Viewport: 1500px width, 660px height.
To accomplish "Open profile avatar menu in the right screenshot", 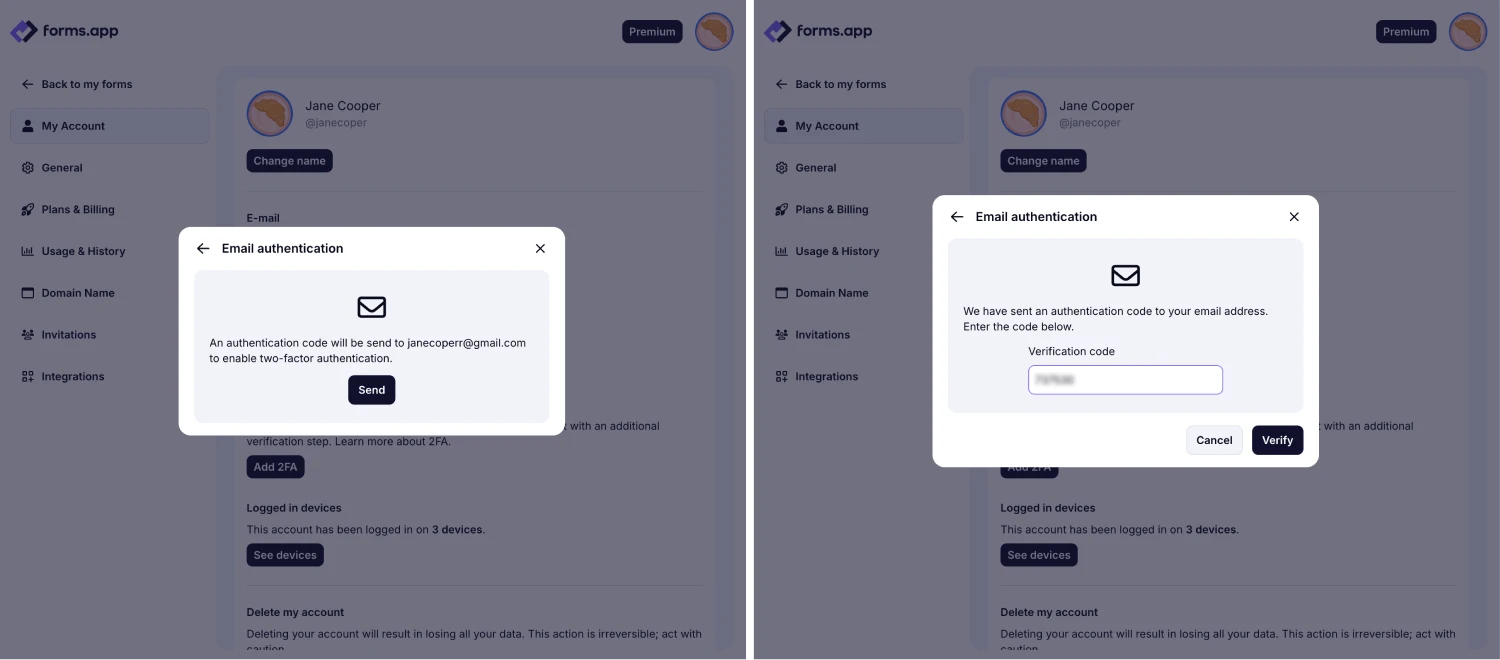I will click(1467, 32).
